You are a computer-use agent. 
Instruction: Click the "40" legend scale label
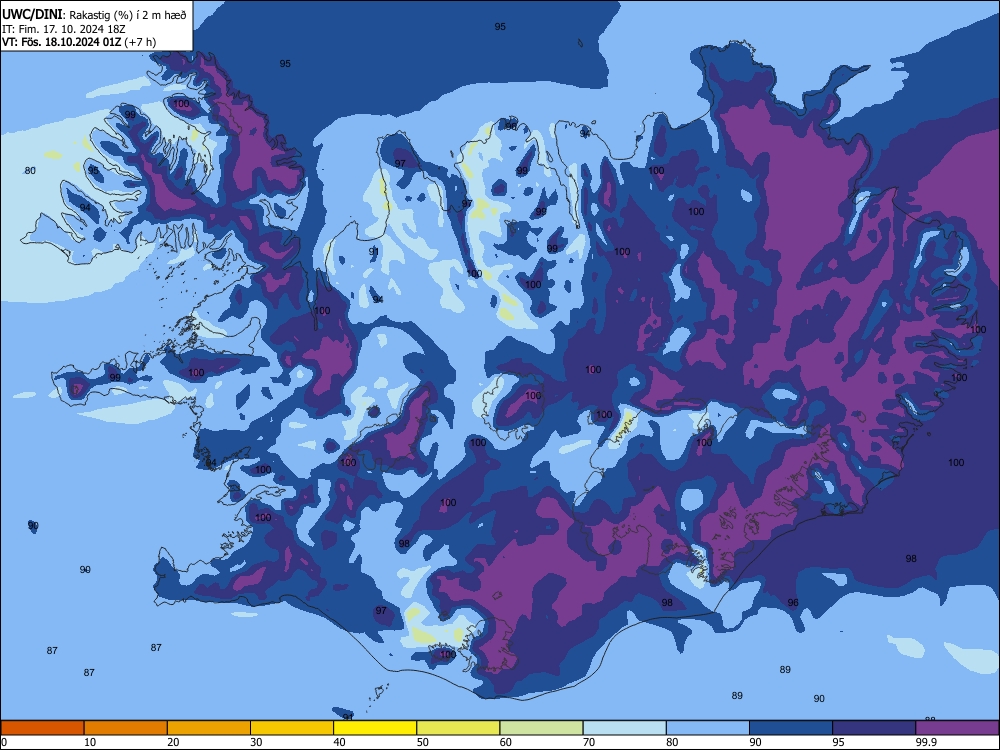click(x=339, y=742)
